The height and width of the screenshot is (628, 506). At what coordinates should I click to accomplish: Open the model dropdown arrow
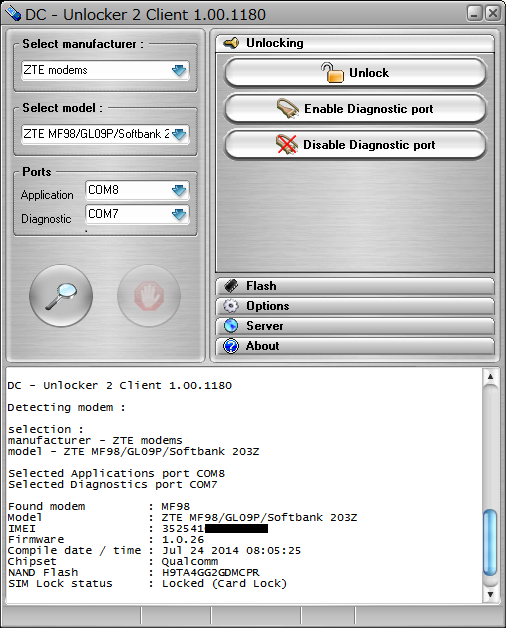(x=179, y=134)
